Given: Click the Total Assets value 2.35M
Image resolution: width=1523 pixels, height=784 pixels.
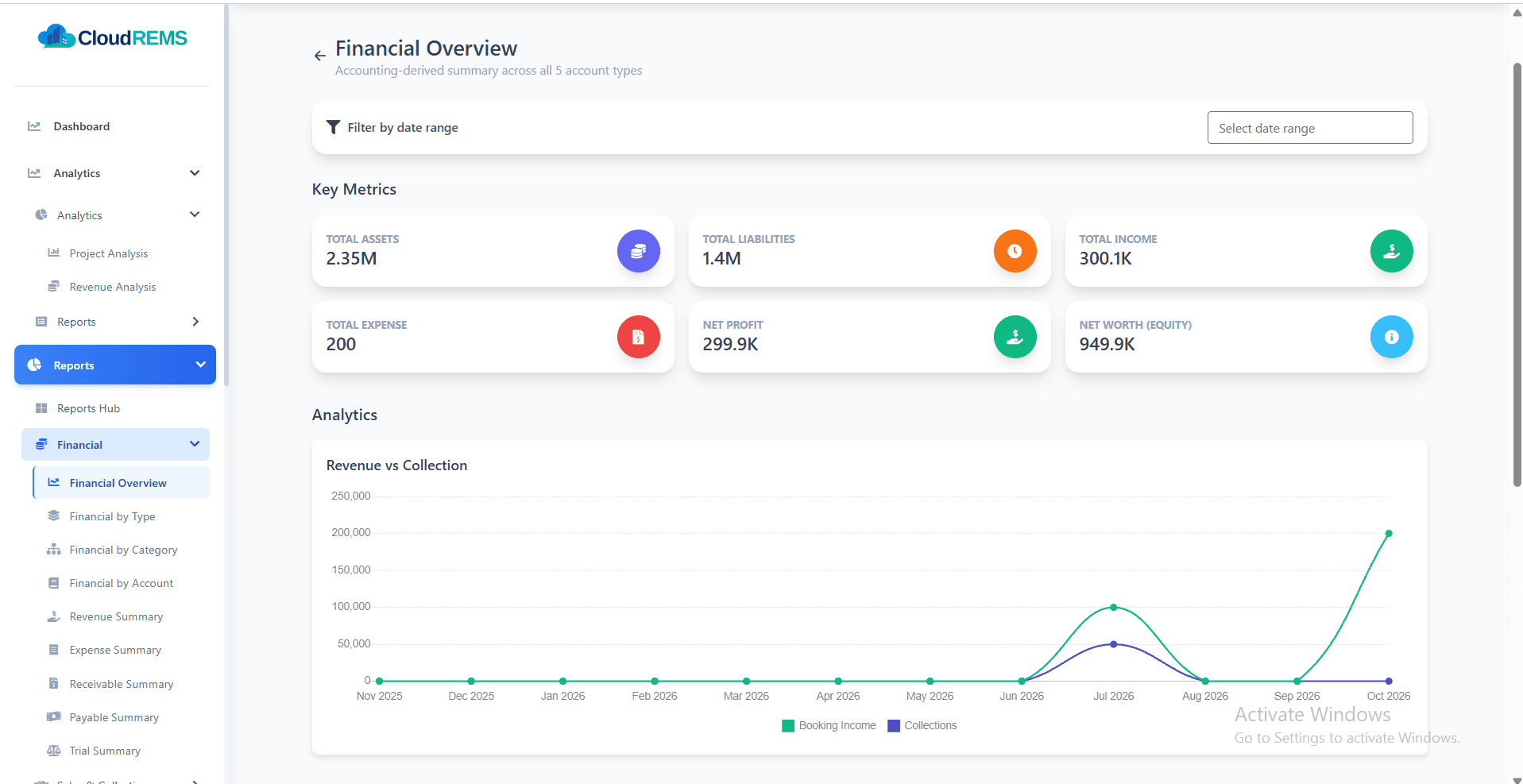Looking at the screenshot, I should [351, 259].
